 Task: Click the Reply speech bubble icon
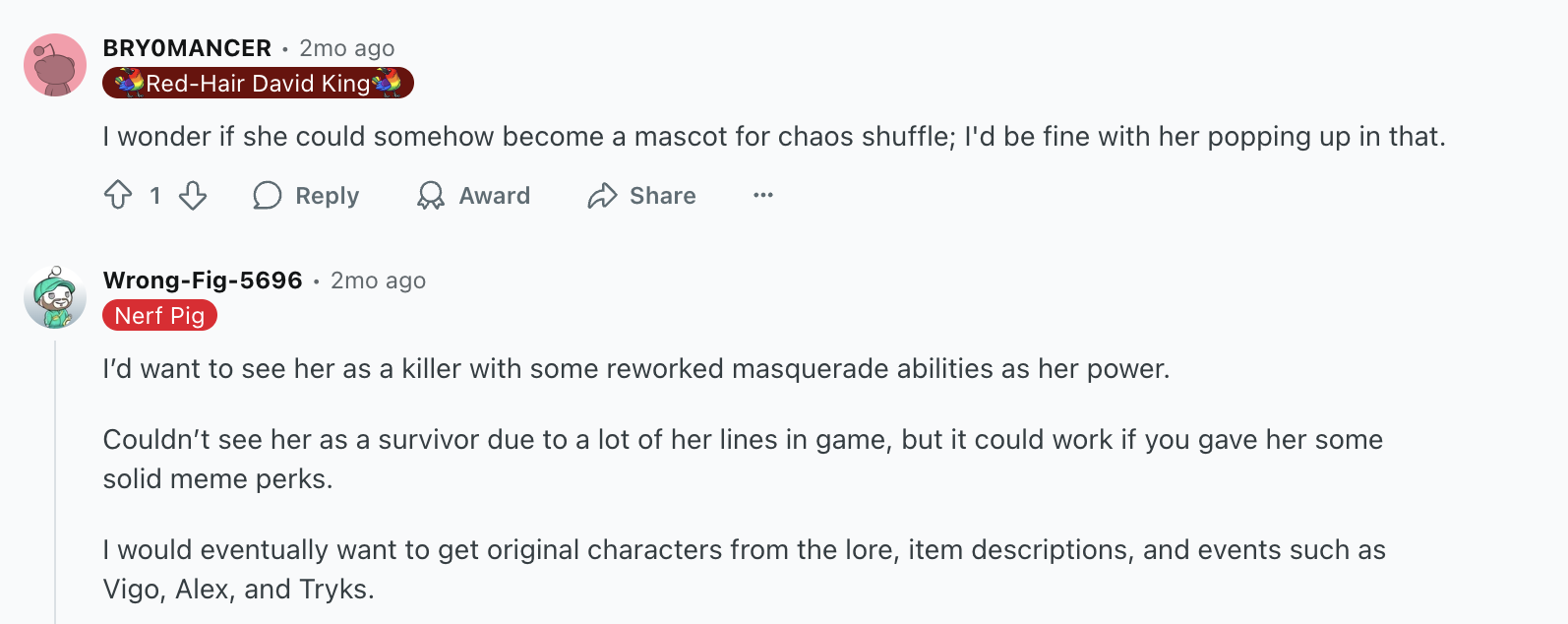267,195
